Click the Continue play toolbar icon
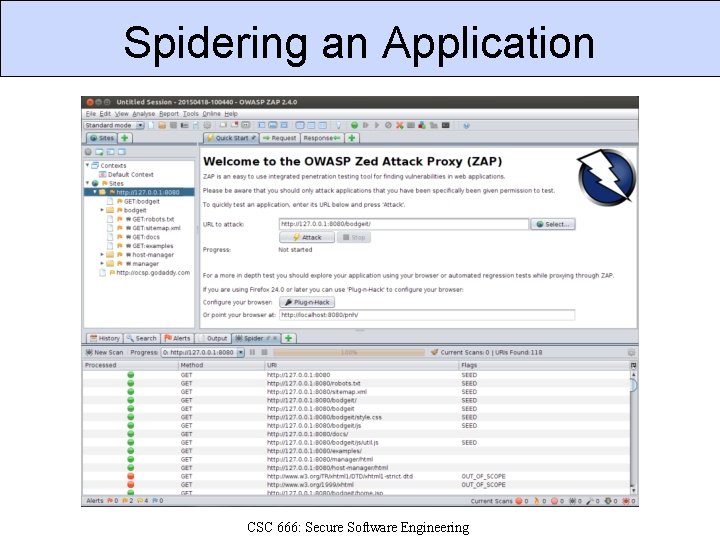 [377, 125]
